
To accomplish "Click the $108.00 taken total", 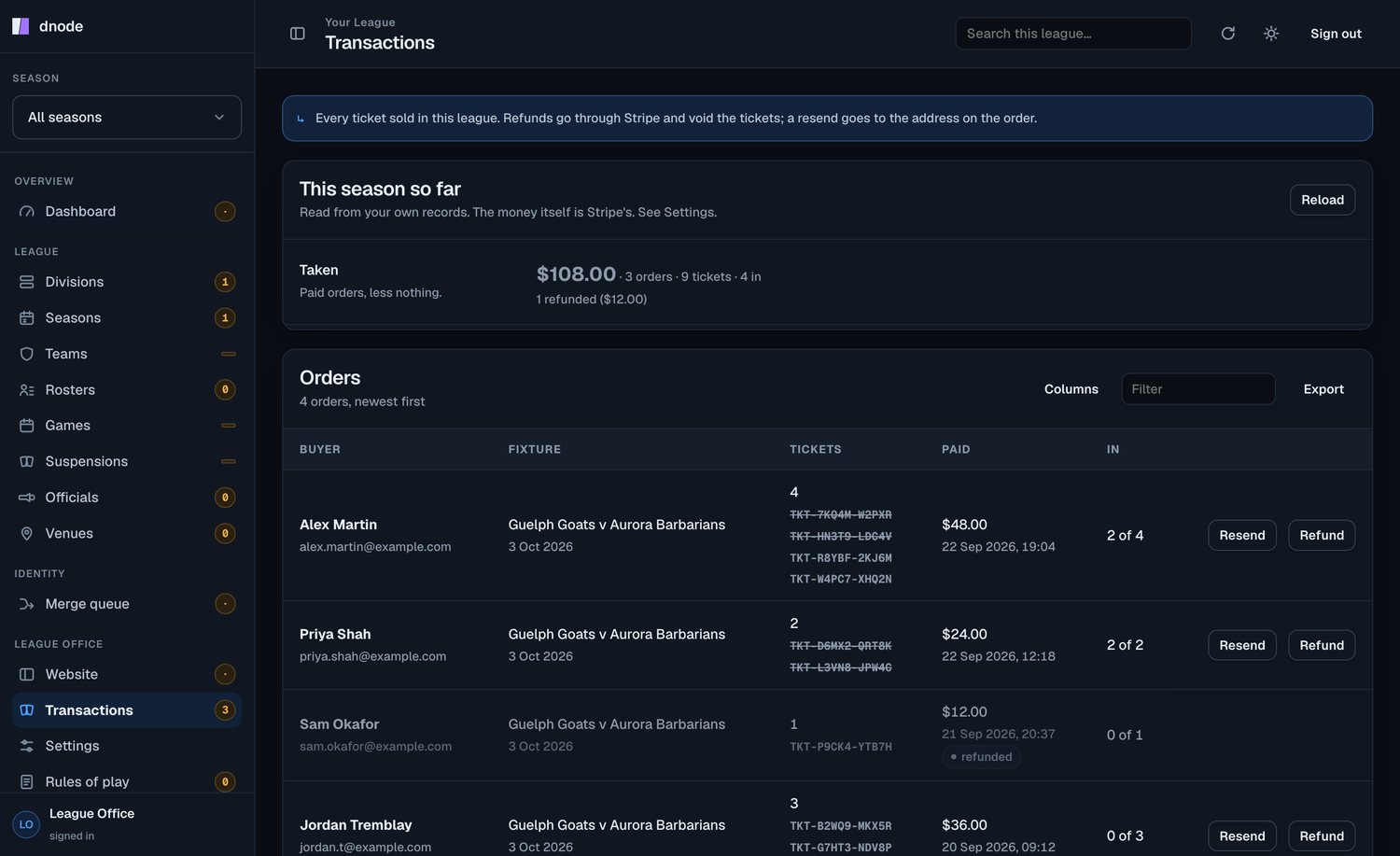I will point(576,274).
